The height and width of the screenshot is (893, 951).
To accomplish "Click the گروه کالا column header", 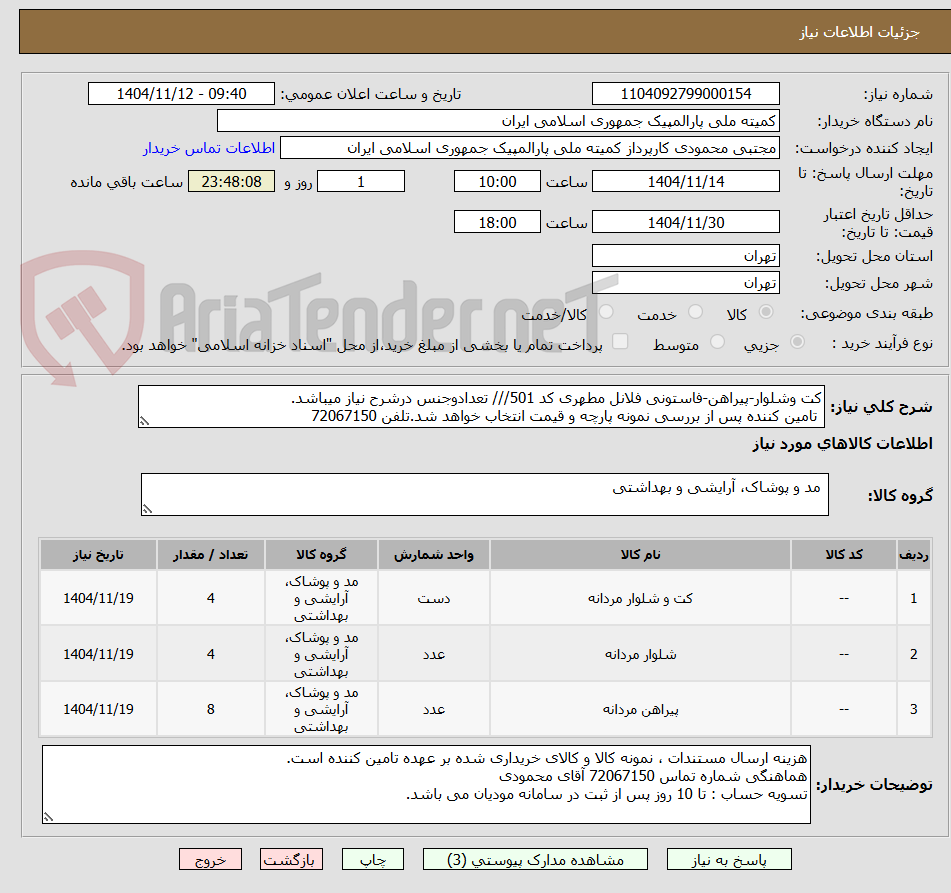I will pyautogui.click(x=321, y=554).
